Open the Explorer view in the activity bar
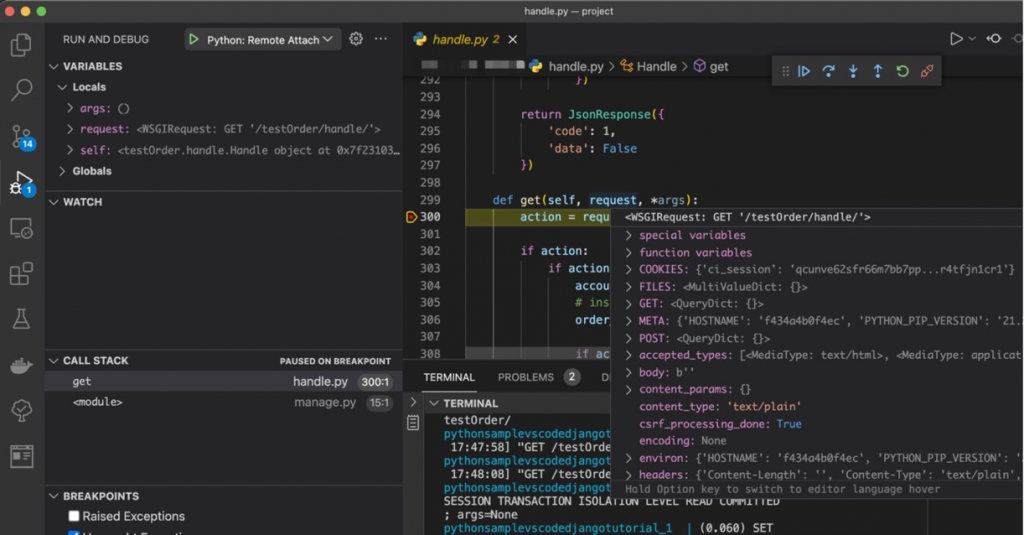The width and height of the screenshot is (1024, 535). (x=21, y=45)
